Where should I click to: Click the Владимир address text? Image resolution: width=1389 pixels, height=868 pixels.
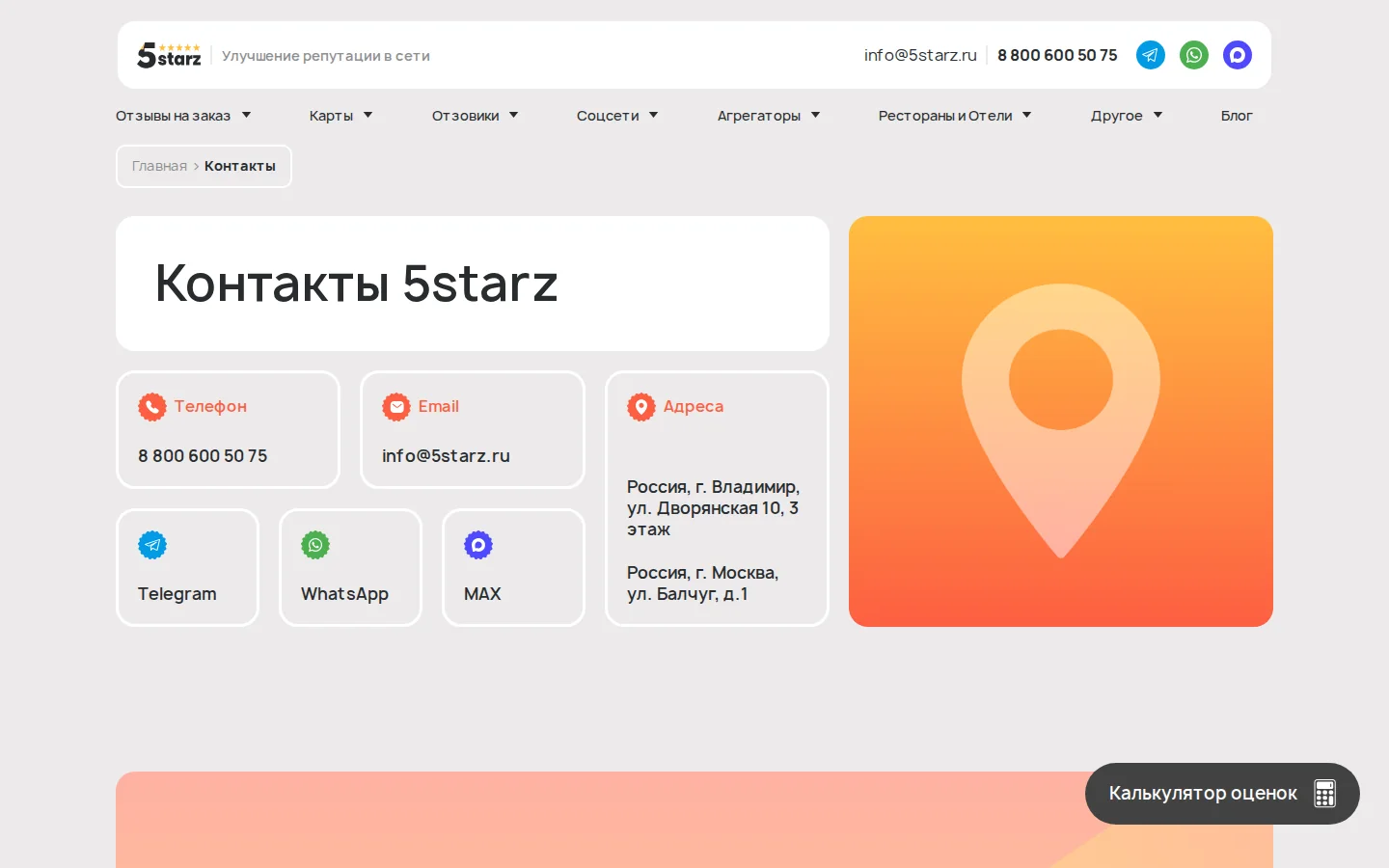(713, 508)
